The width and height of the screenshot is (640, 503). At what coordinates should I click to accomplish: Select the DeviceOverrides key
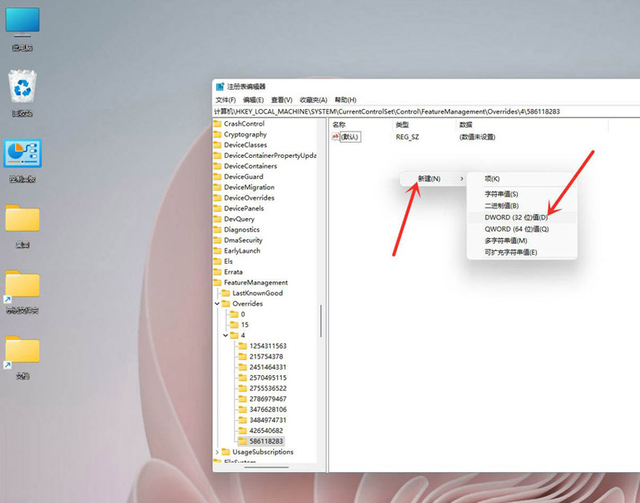click(249, 198)
